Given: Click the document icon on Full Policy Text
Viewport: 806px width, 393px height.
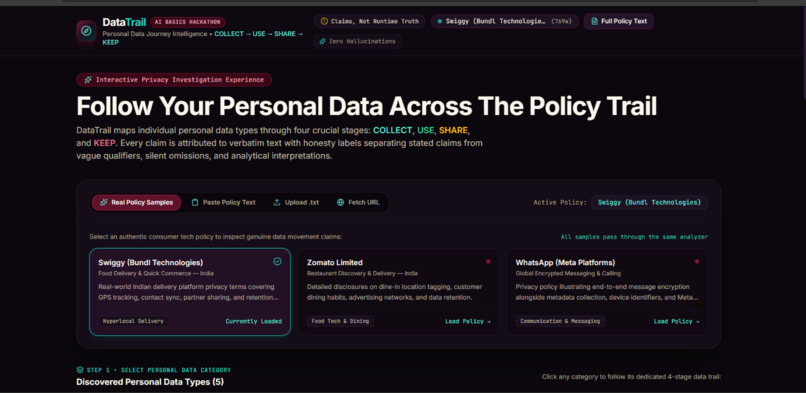Looking at the screenshot, I should 594,21.
